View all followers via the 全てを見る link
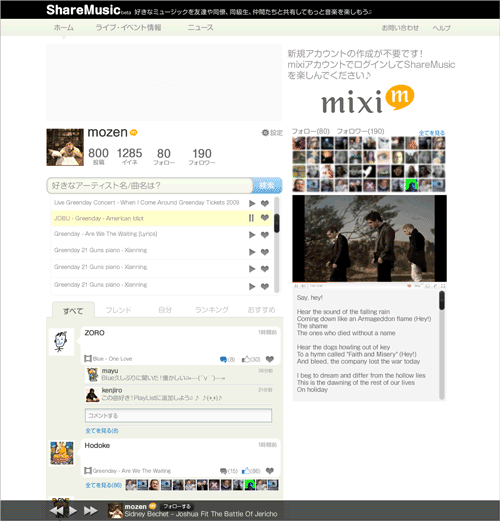 432,133
